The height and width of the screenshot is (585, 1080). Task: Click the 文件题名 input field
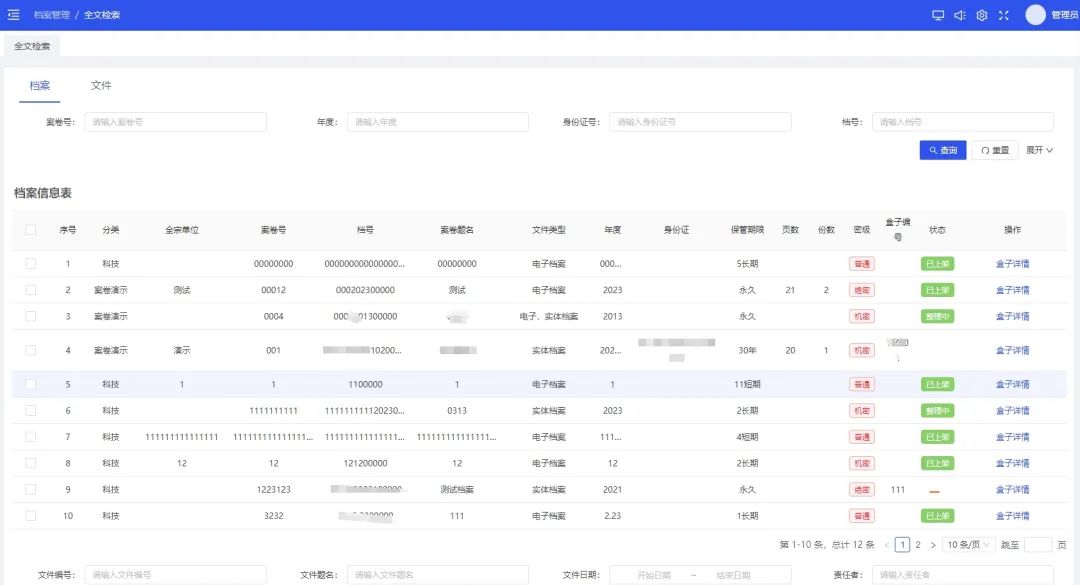[438, 575]
